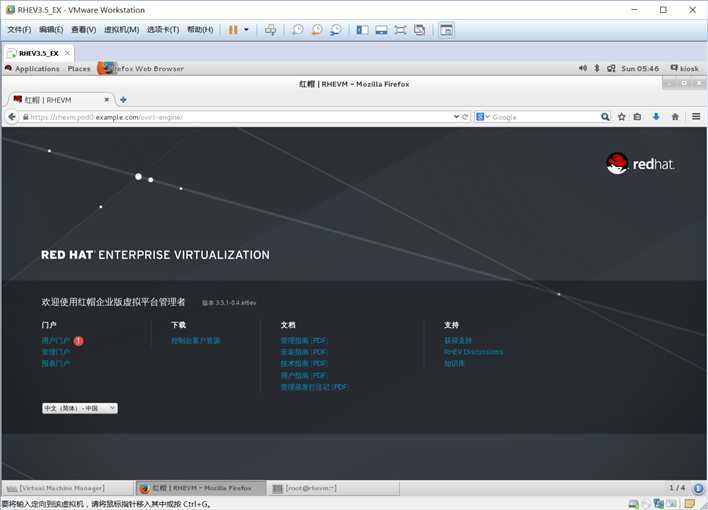Click Firefox bookmark star icon
Image resolution: width=708 pixels, height=510 pixels.
tap(622, 117)
